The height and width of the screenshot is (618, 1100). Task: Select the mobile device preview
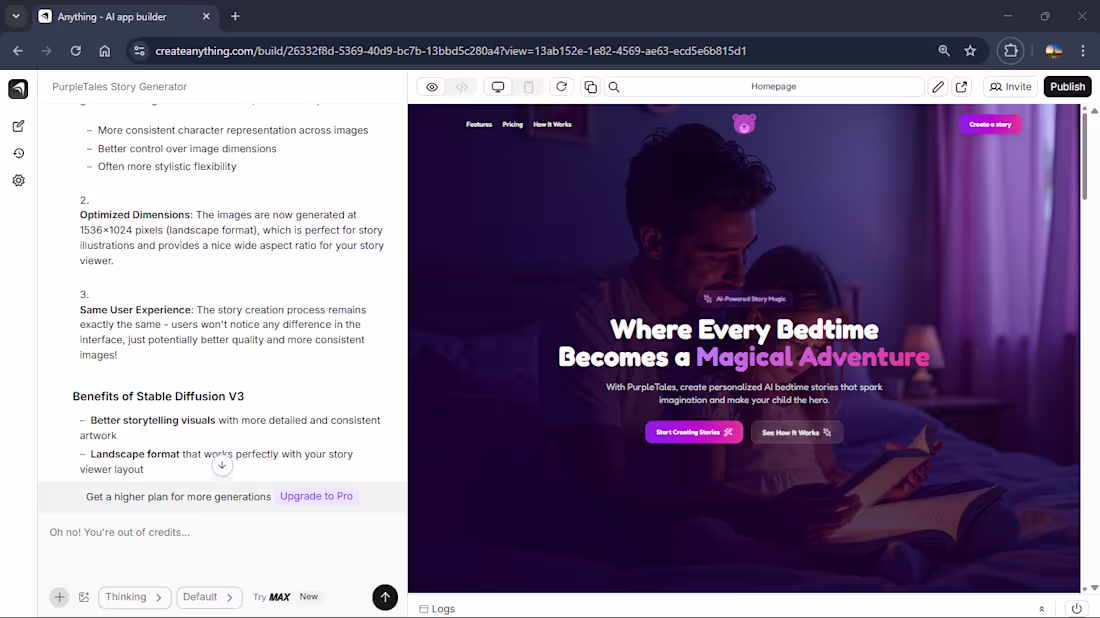click(x=529, y=87)
